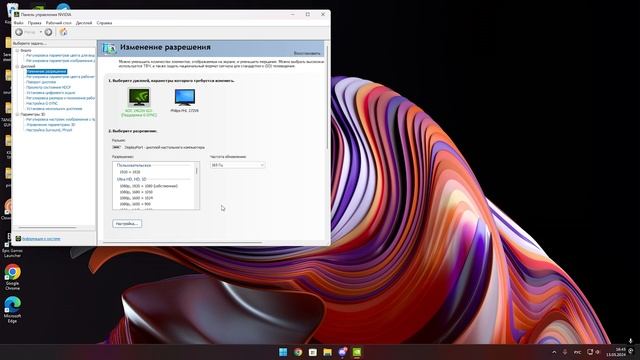Image resolution: width=640 pixels, height=360 pixels.
Task: Open Google Chrome desktop shortcut
Action: (12, 277)
